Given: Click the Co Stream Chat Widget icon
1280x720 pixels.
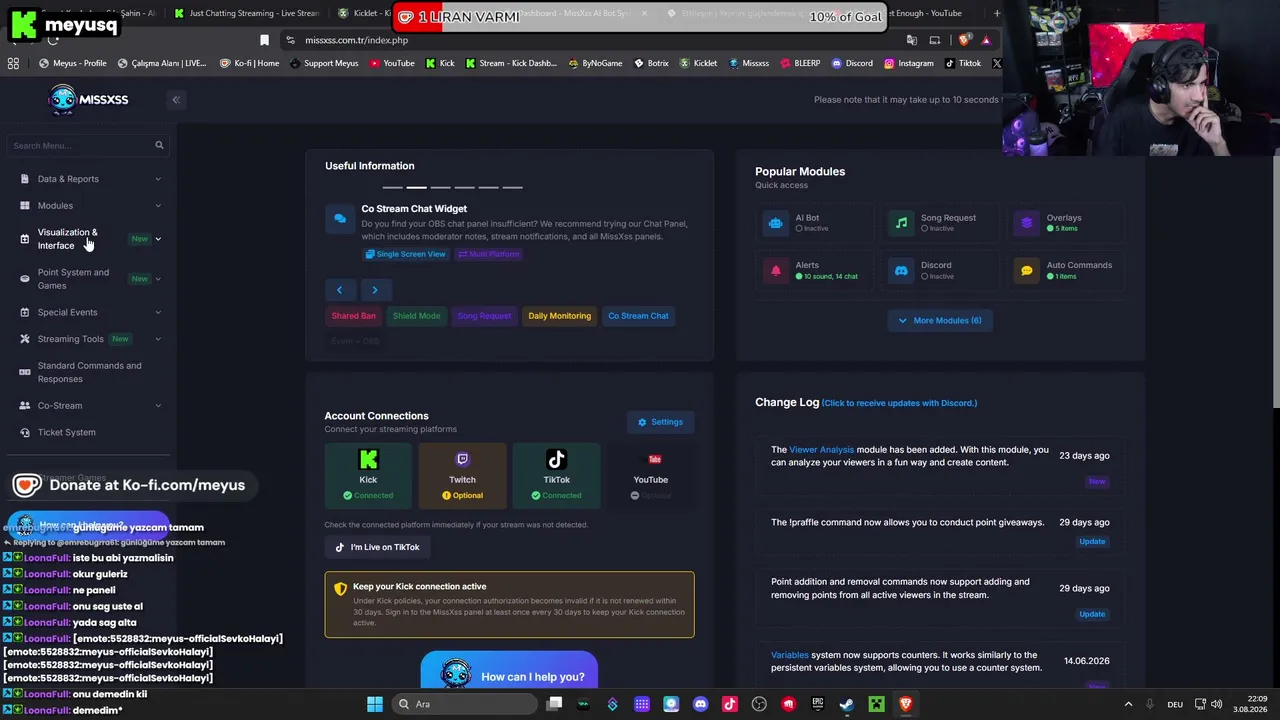Looking at the screenshot, I should [x=340, y=218].
